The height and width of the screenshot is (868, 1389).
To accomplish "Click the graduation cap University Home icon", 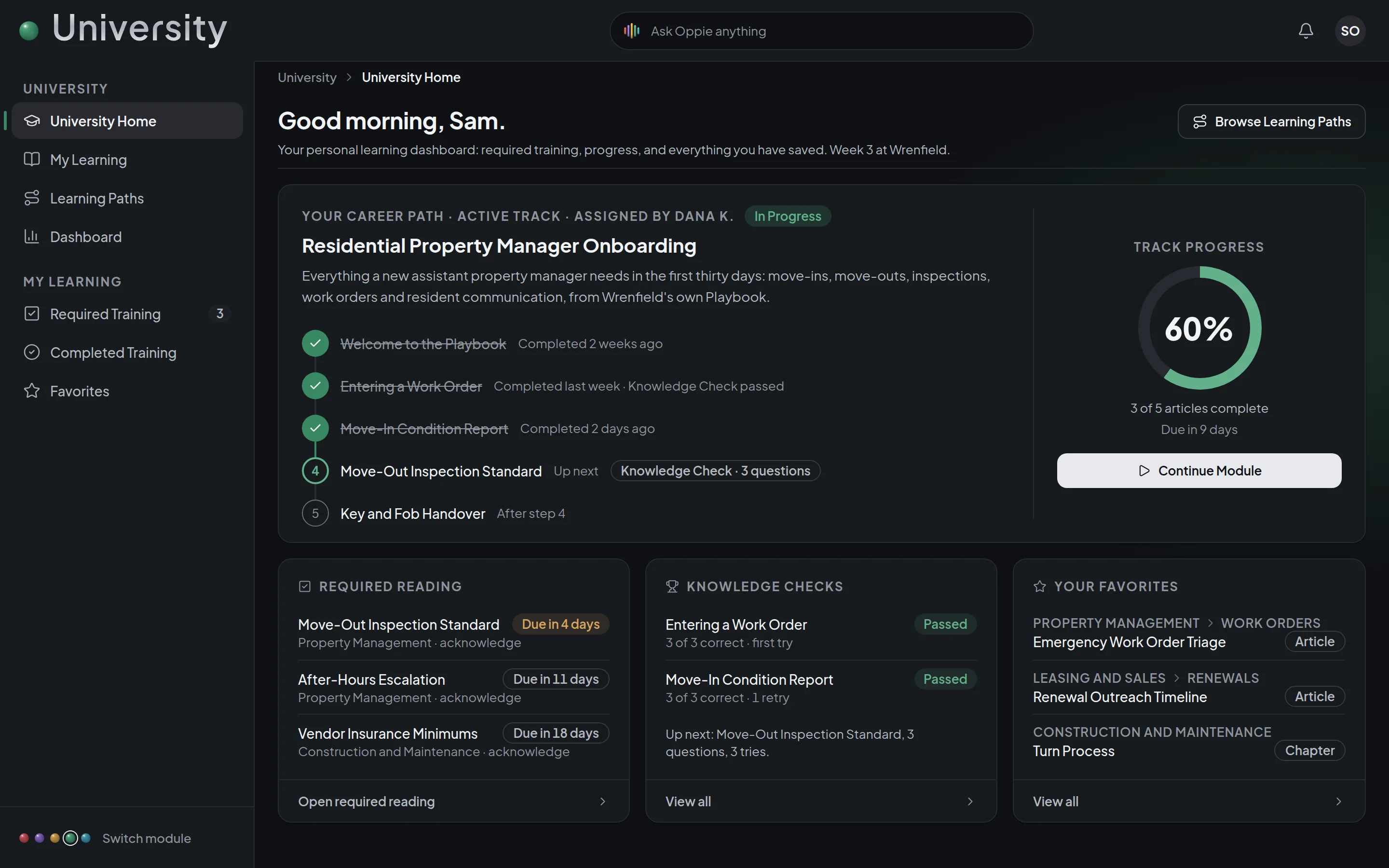I will (x=32, y=121).
